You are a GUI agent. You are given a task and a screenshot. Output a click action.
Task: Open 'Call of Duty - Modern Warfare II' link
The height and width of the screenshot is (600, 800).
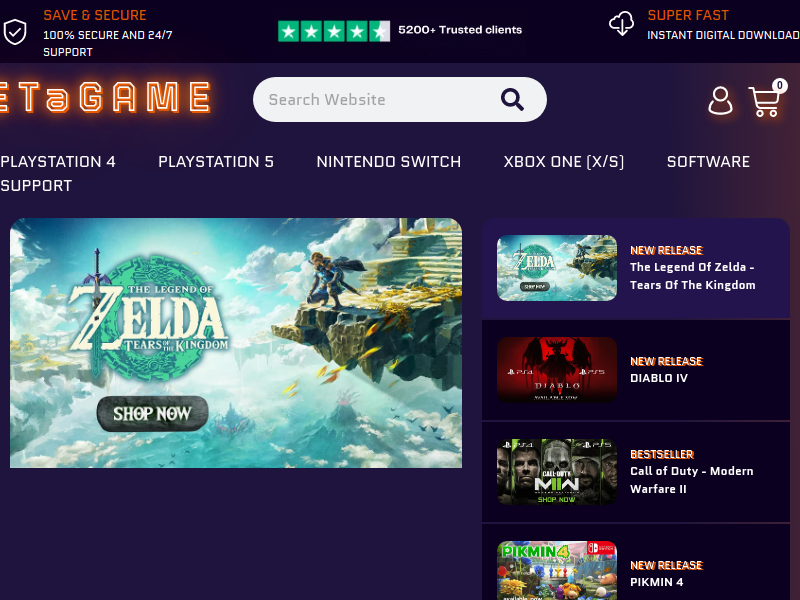tap(691, 480)
